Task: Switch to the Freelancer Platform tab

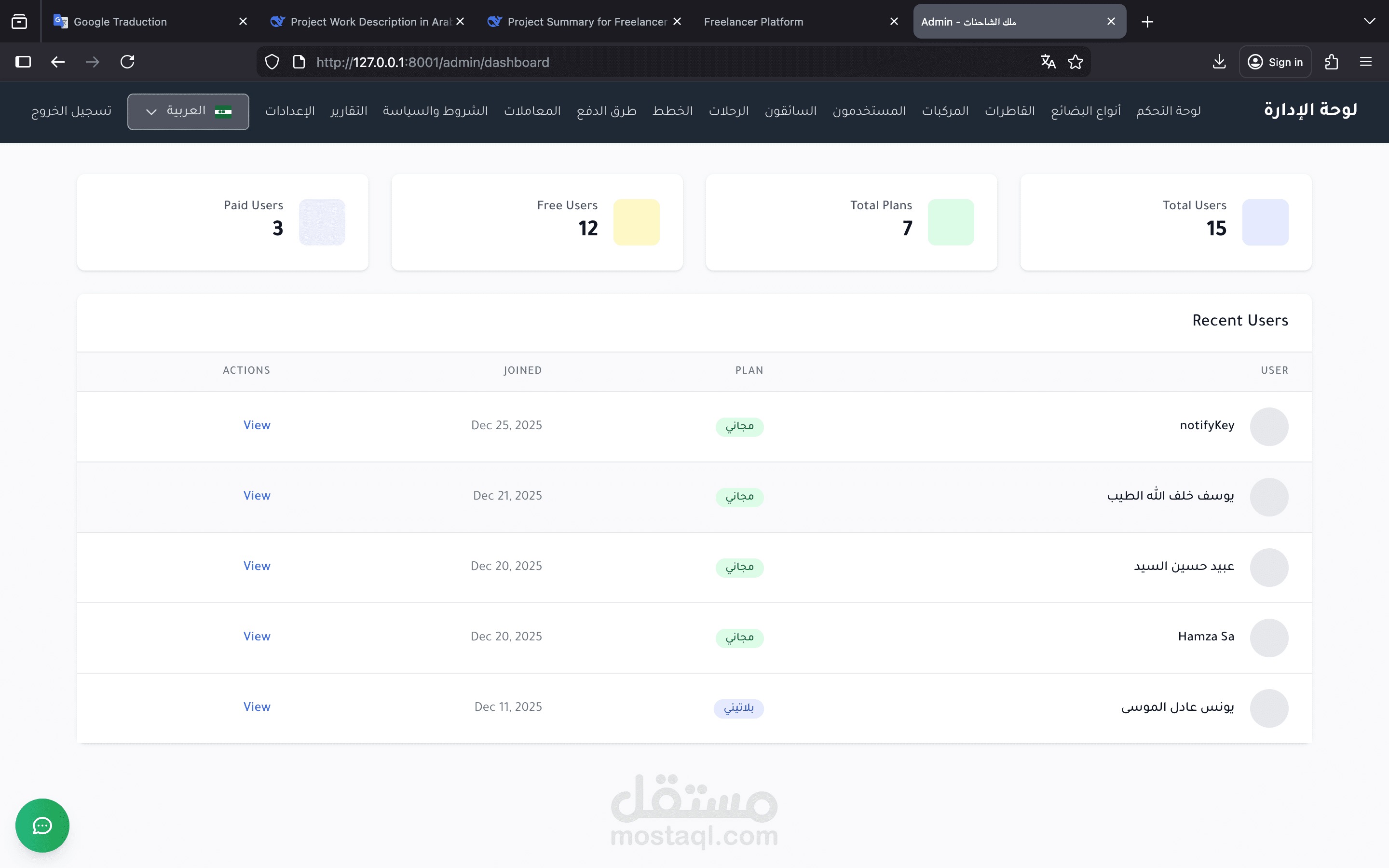Action: [753, 22]
